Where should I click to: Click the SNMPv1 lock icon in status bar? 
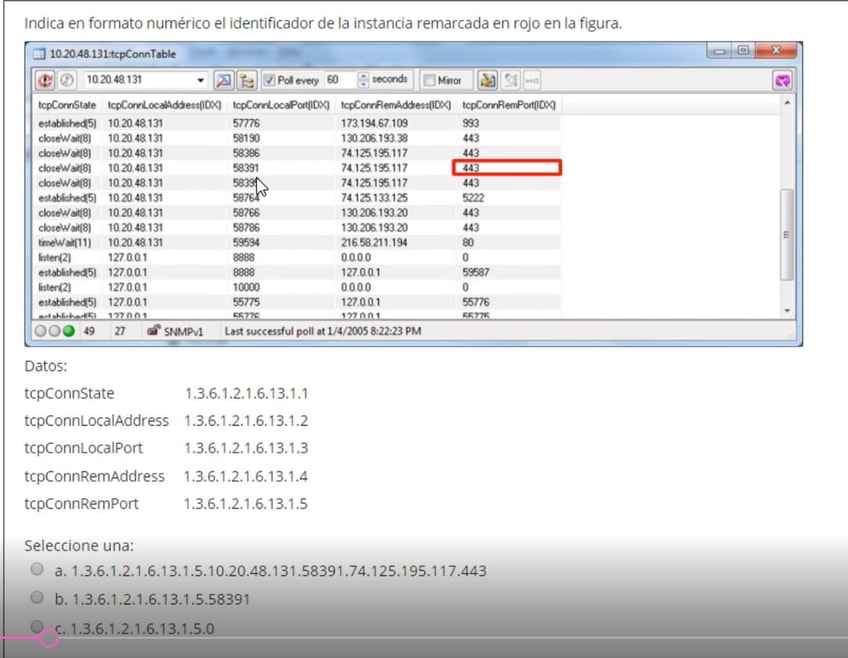(x=154, y=330)
